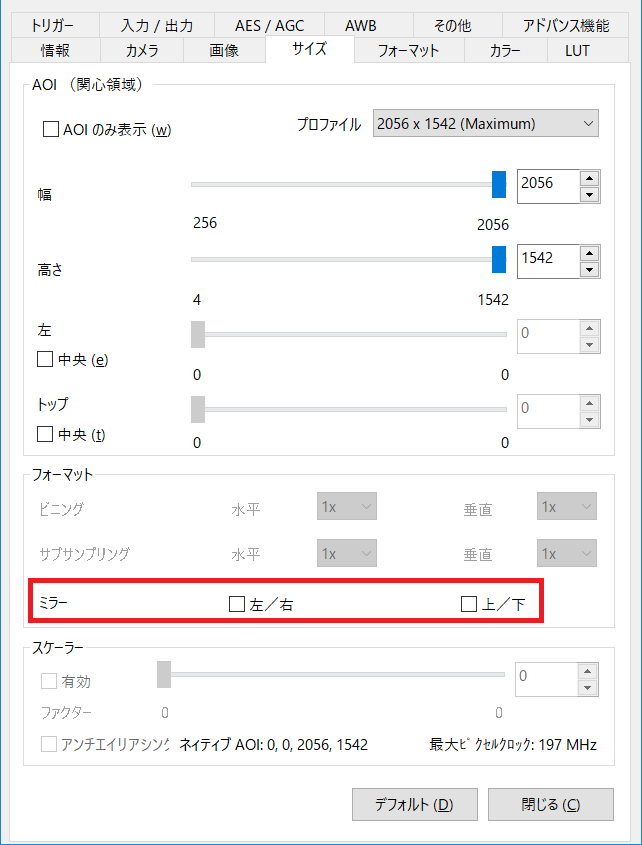Decrease スケーラー value with down arrow
Viewport: 642px width, 845px height.
click(x=588, y=687)
